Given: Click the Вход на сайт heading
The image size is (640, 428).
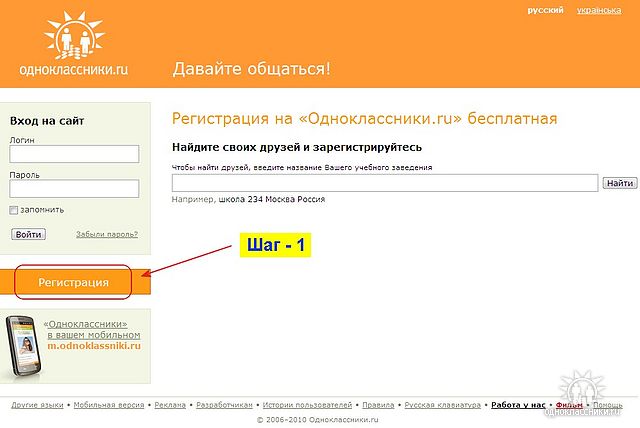Looking at the screenshot, I should [x=47, y=121].
